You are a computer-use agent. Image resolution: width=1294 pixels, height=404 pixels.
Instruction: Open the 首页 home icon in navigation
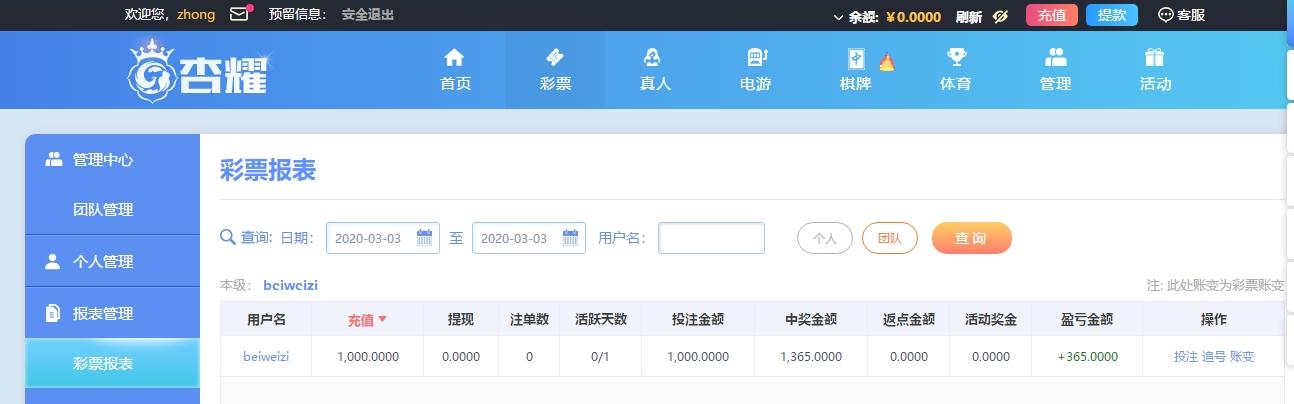coord(455,57)
